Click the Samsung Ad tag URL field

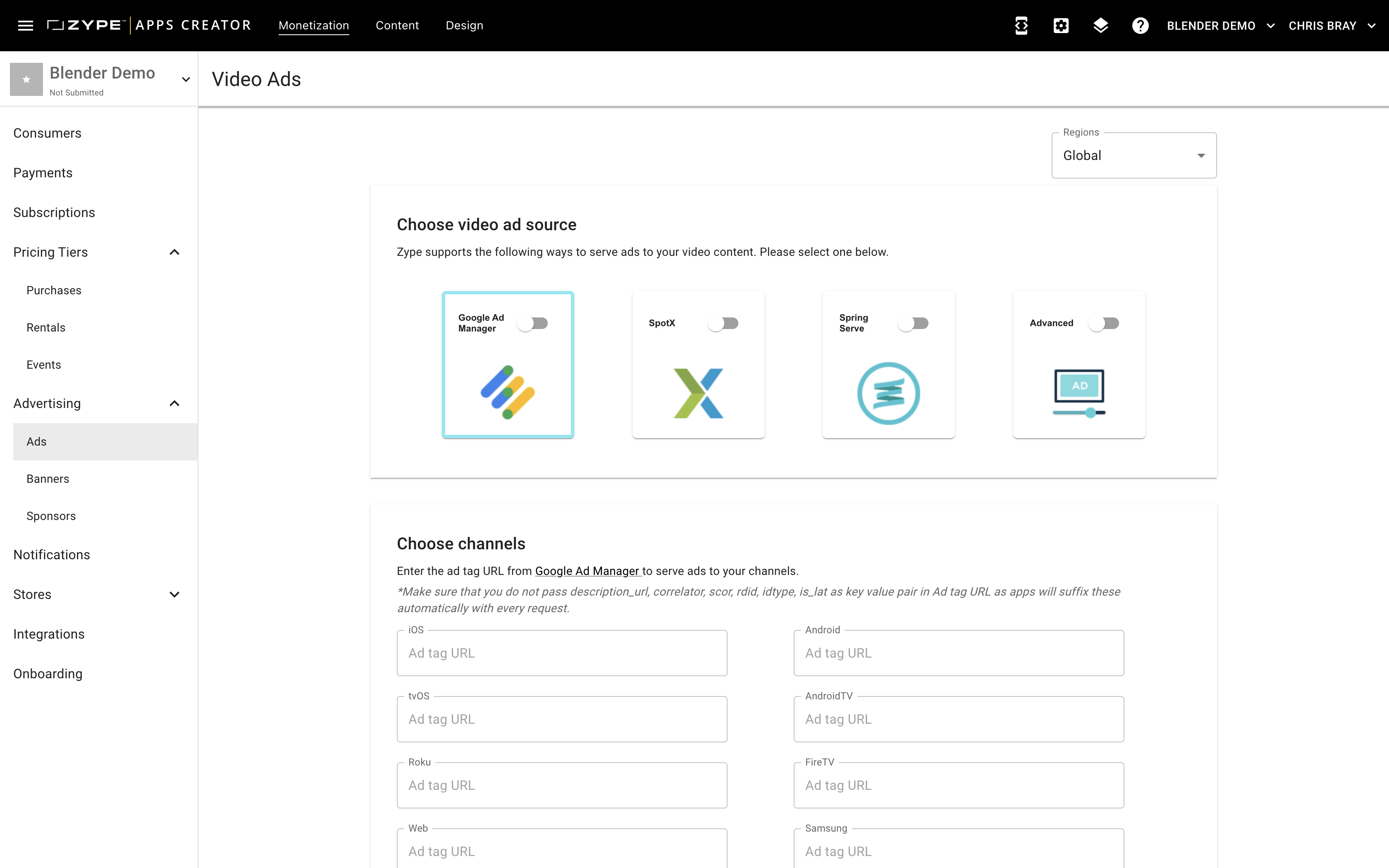pos(959,849)
